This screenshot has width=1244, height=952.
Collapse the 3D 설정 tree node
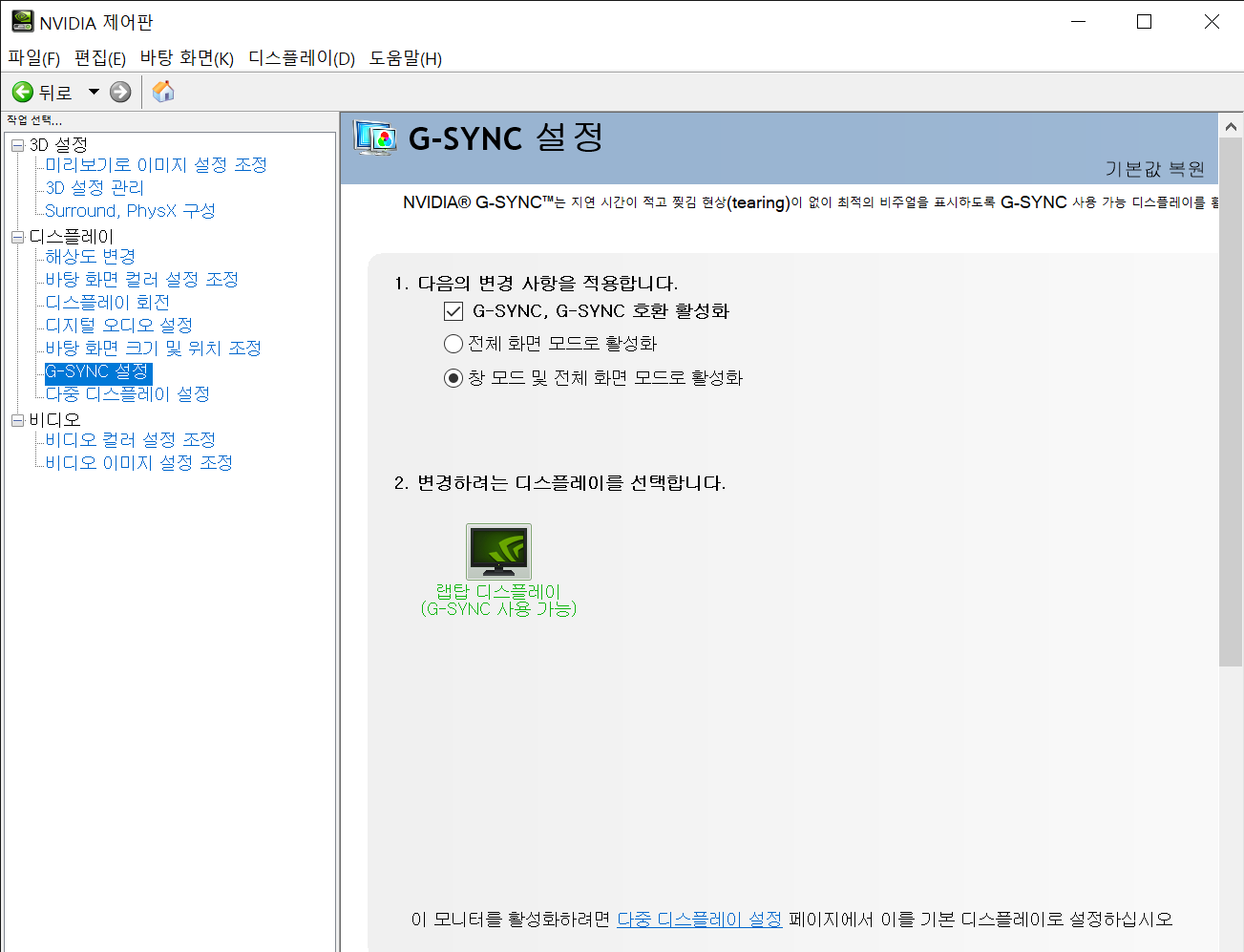pos(17,145)
